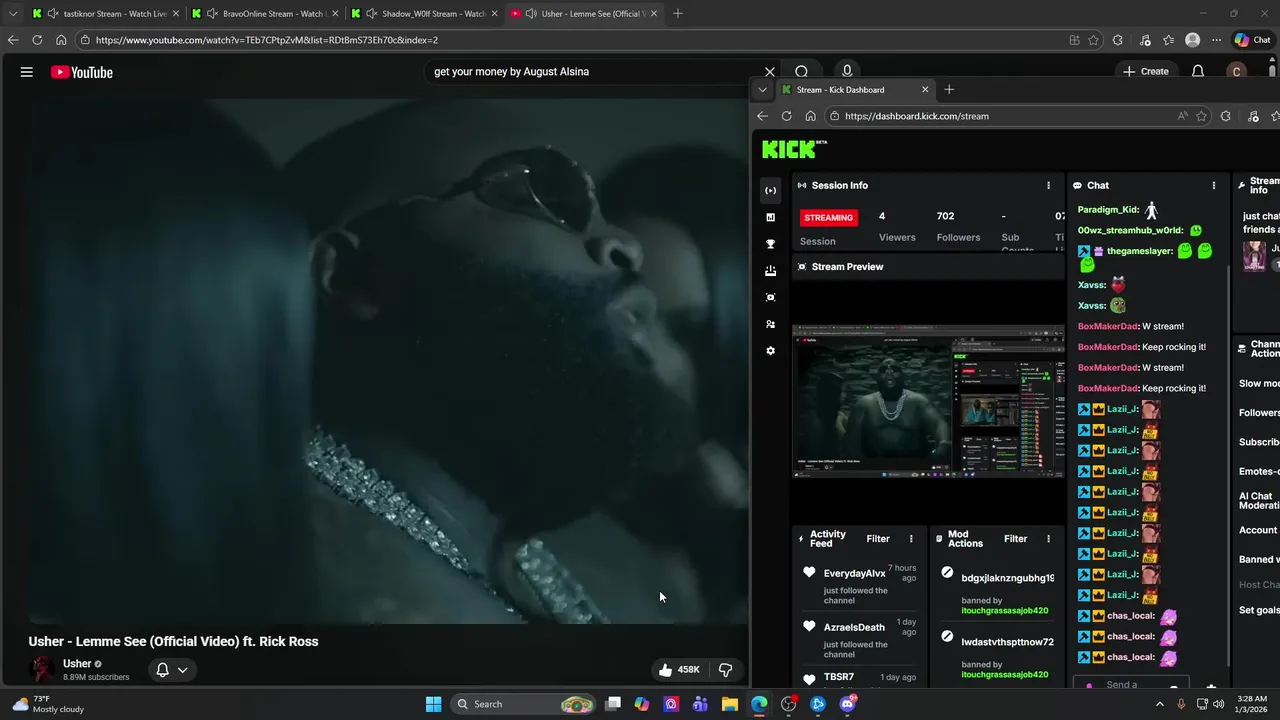Unmute the Shadow_W0lf Stream tab audio icon
1280x720 pixels.
(x=372, y=14)
